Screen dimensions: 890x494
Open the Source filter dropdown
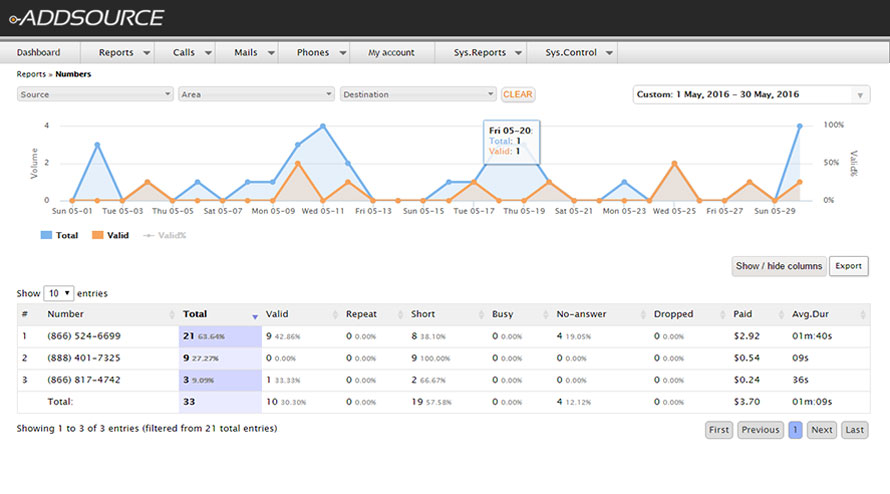[95, 94]
